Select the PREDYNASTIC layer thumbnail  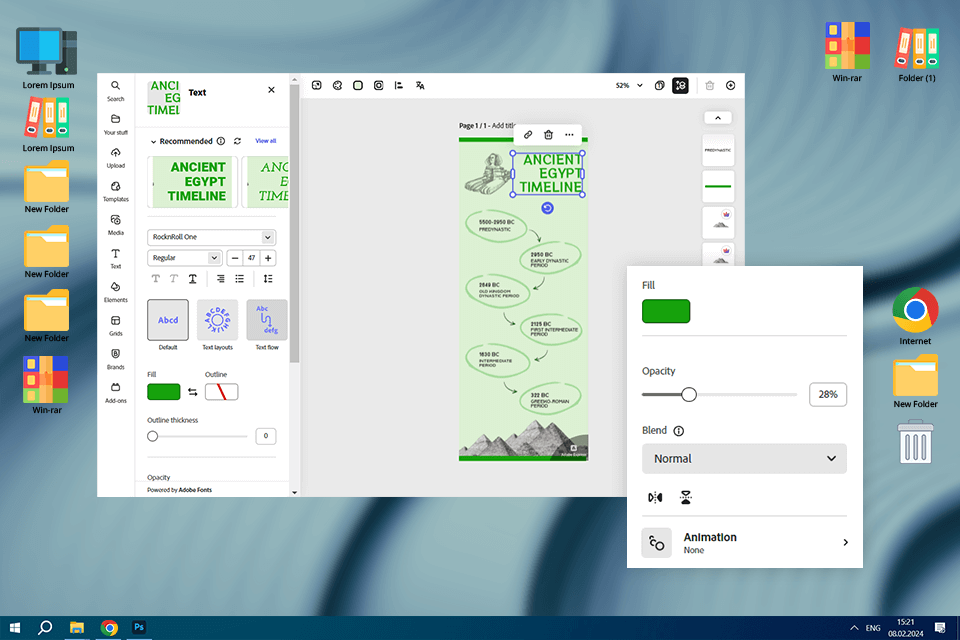coord(718,150)
